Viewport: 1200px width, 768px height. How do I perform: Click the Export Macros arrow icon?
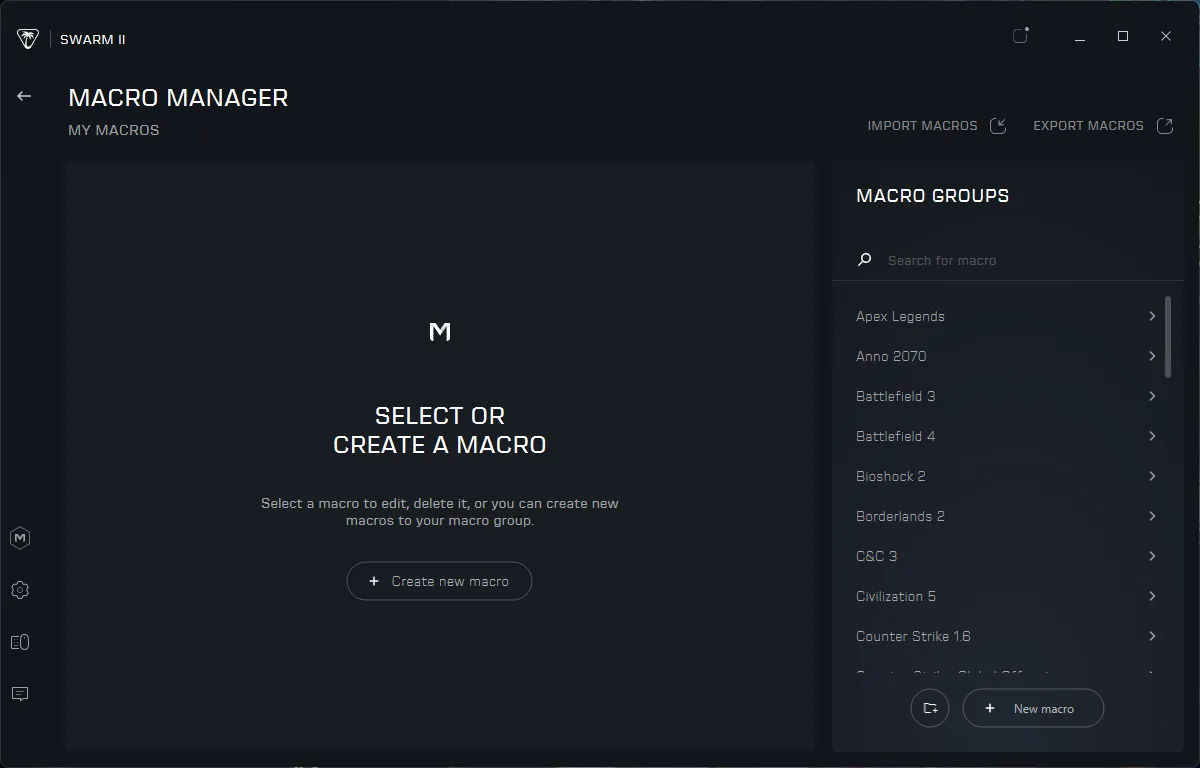(x=1164, y=126)
